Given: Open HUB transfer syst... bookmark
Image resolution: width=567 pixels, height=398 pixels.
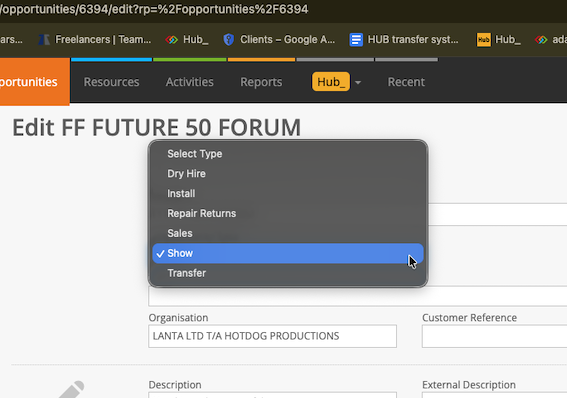Looking at the screenshot, I should point(404,39).
